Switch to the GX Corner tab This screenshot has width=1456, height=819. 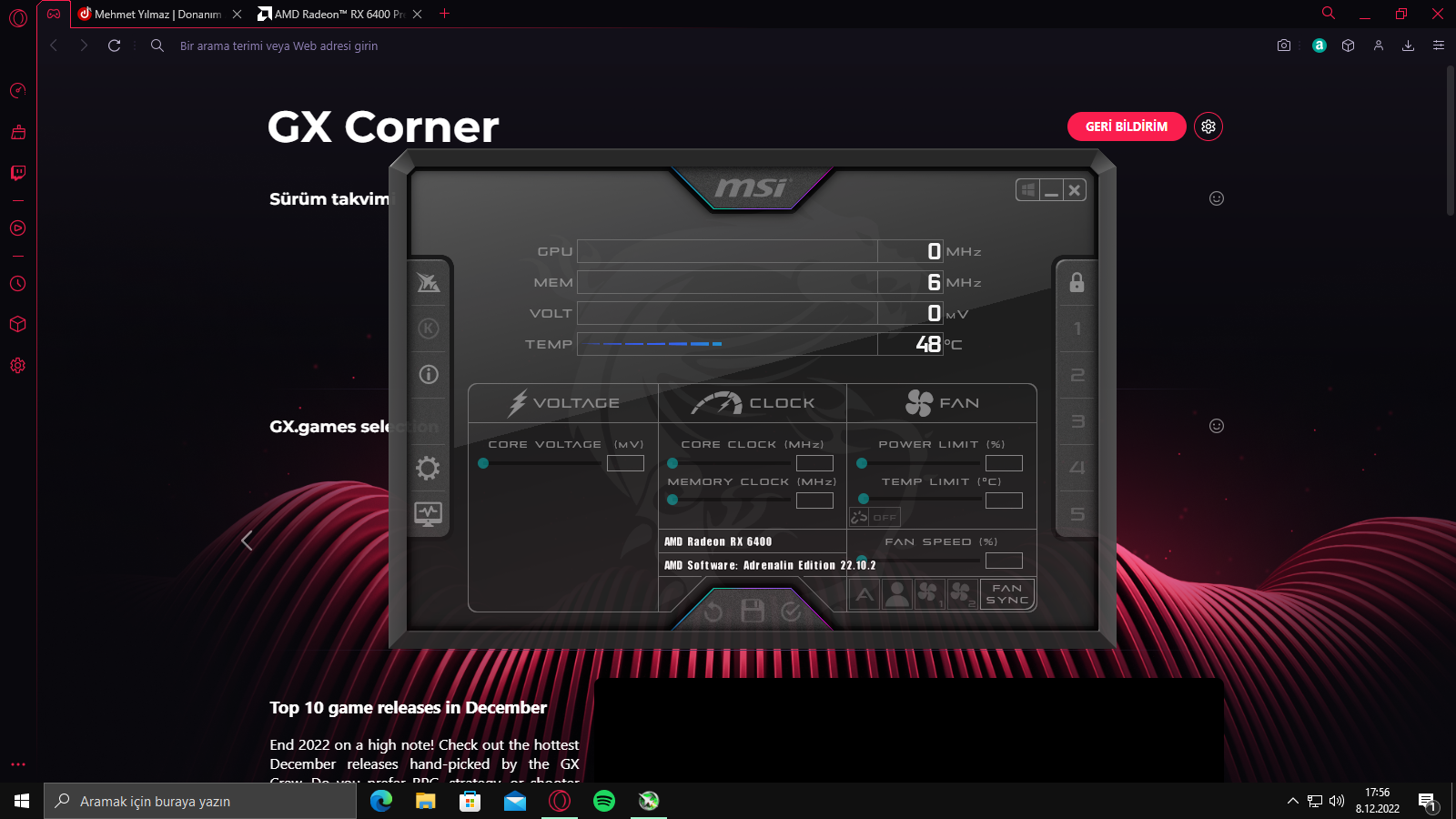tap(54, 14)
